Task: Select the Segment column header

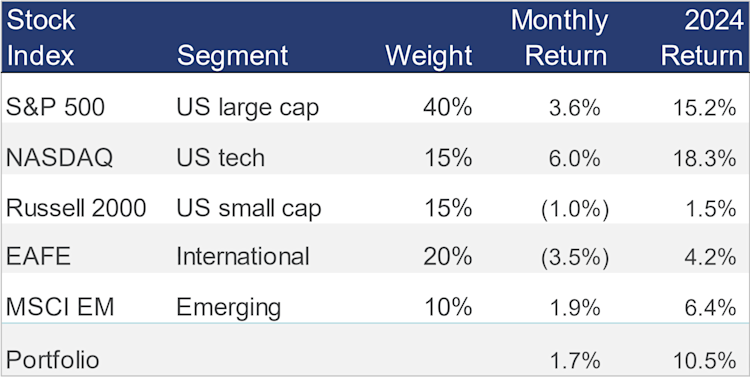Action: [x=232, y=55]
